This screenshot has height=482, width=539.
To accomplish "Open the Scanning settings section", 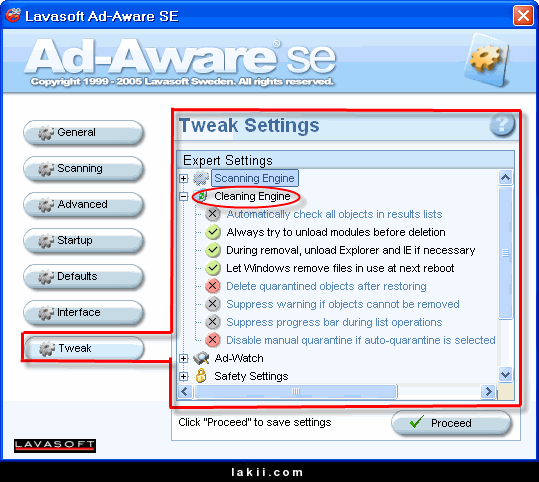I will (x=83, y=168).
